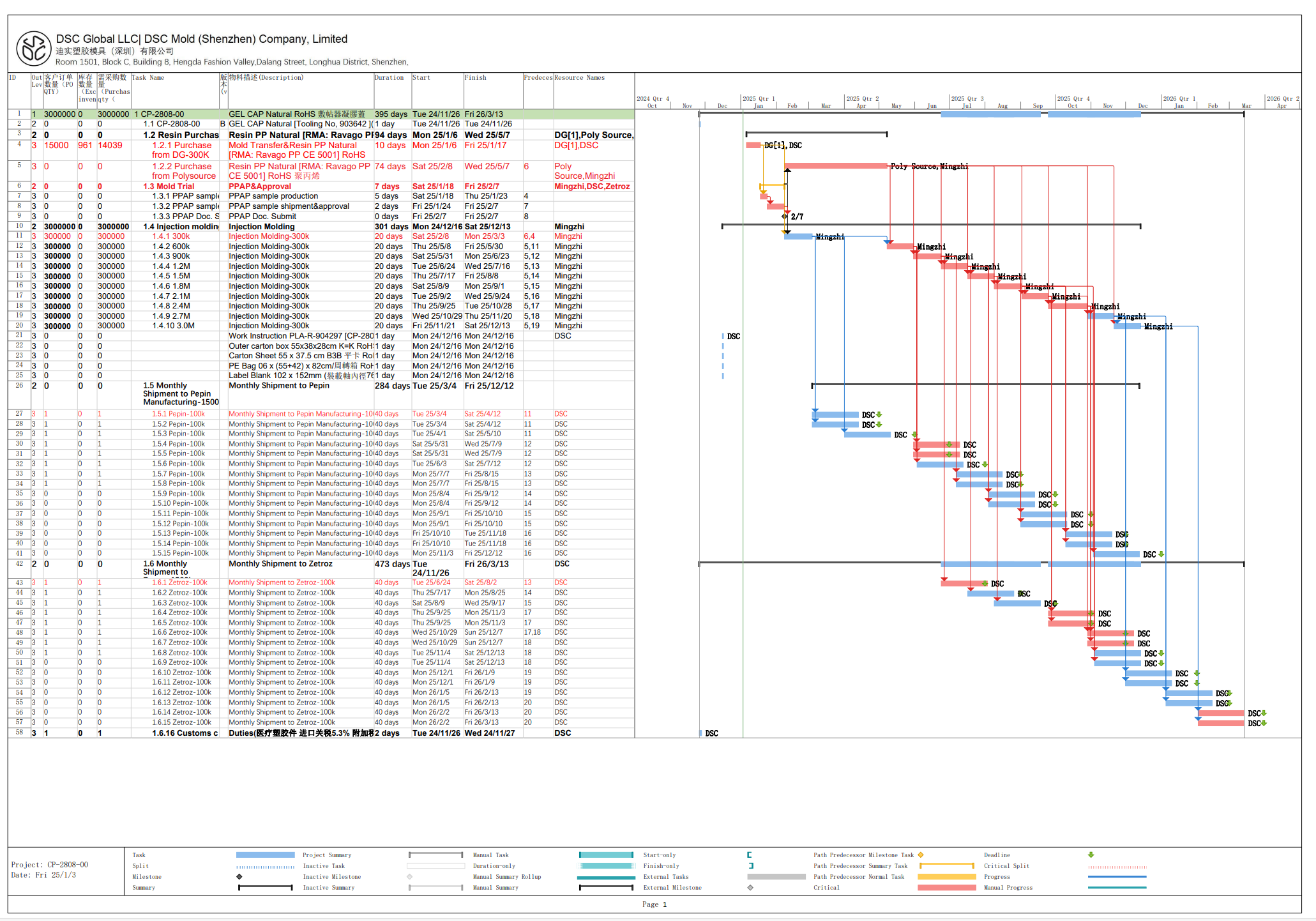The image size is (1316, 921).
Task: Select row ID 58 cell
Action: 19,733
